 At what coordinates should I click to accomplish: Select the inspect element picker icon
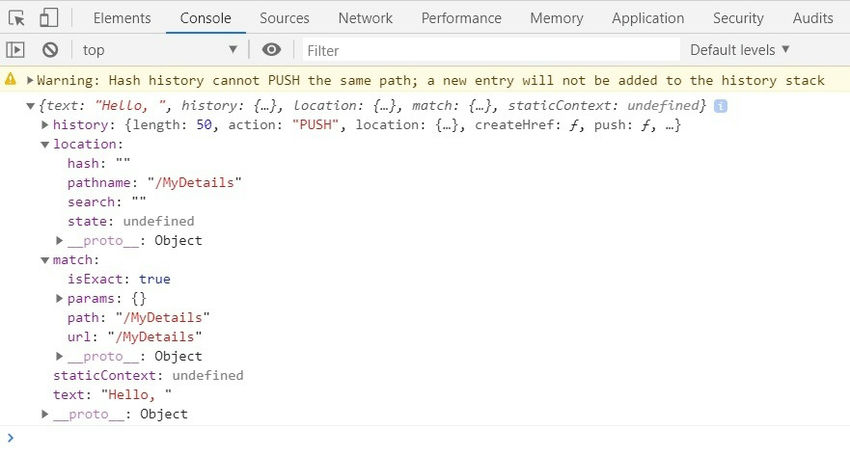(x=16, y=18)
